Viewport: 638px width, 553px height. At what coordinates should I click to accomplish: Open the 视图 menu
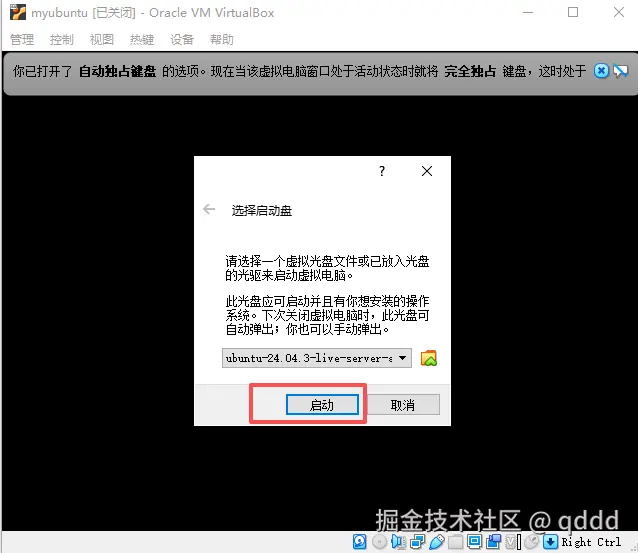click(102, 39)
